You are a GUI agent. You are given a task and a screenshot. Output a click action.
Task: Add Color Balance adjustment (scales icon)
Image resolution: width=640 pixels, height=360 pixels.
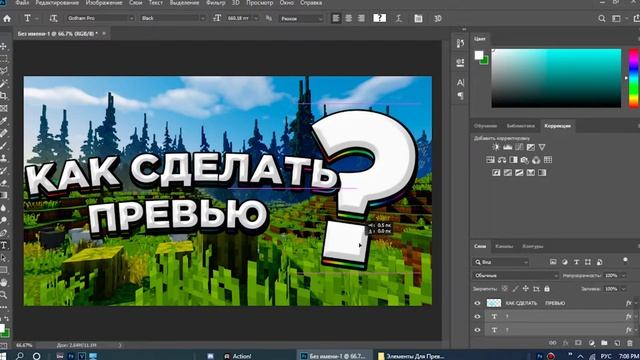502,160
